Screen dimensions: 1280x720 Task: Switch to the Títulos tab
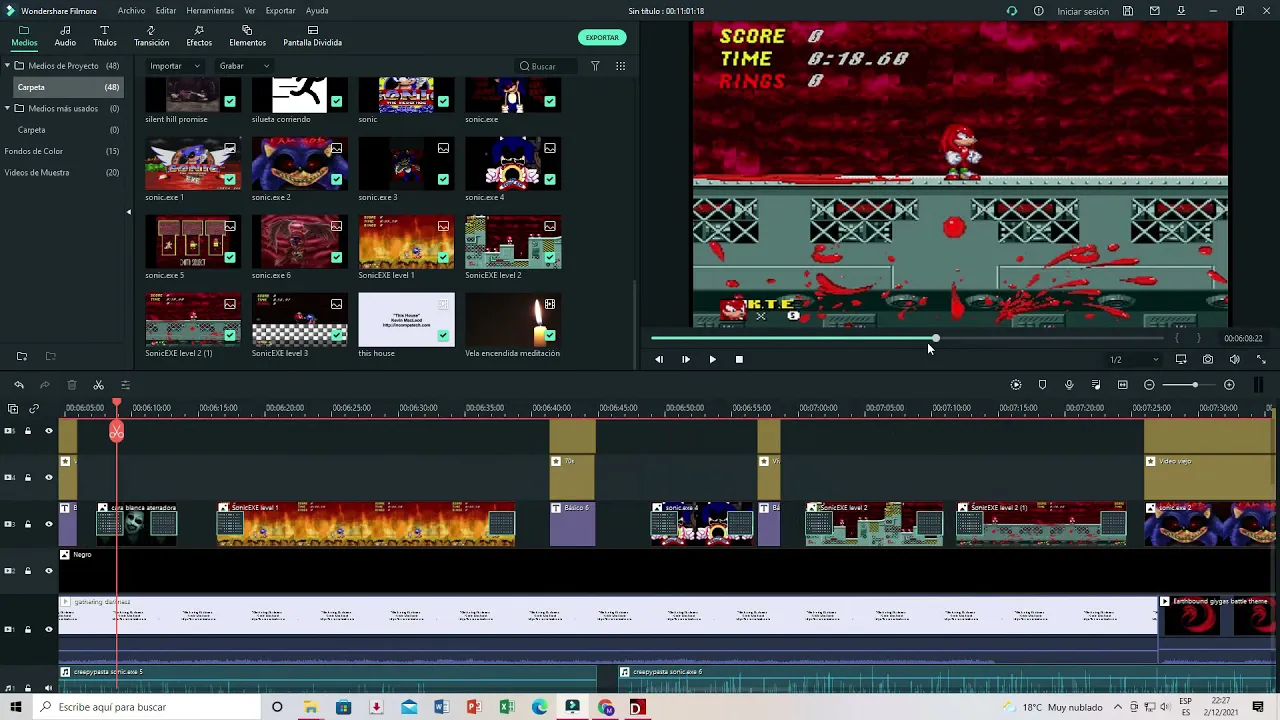[105, 37]
